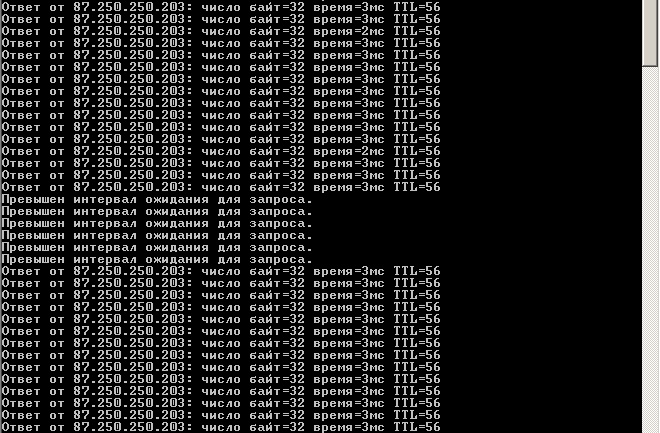Viewport: 660px width, 433px height.
Task: Click the scrollbar track below the thumb
Action: point(650,250)
